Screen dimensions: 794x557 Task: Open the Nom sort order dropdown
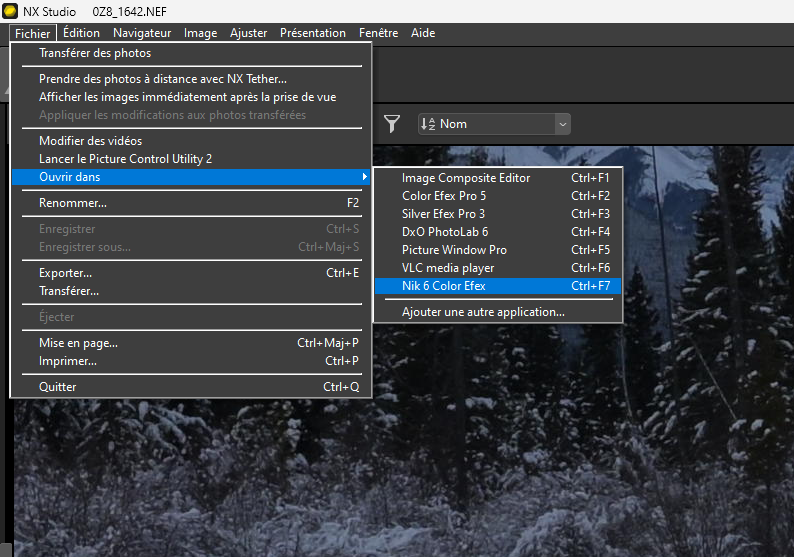click(493, 124)
